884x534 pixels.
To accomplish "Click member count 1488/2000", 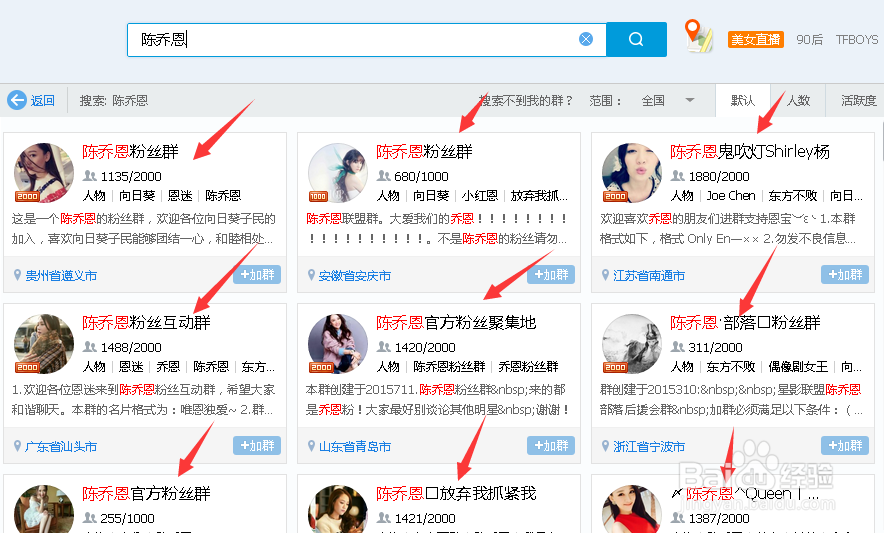I will coord(131,347).
